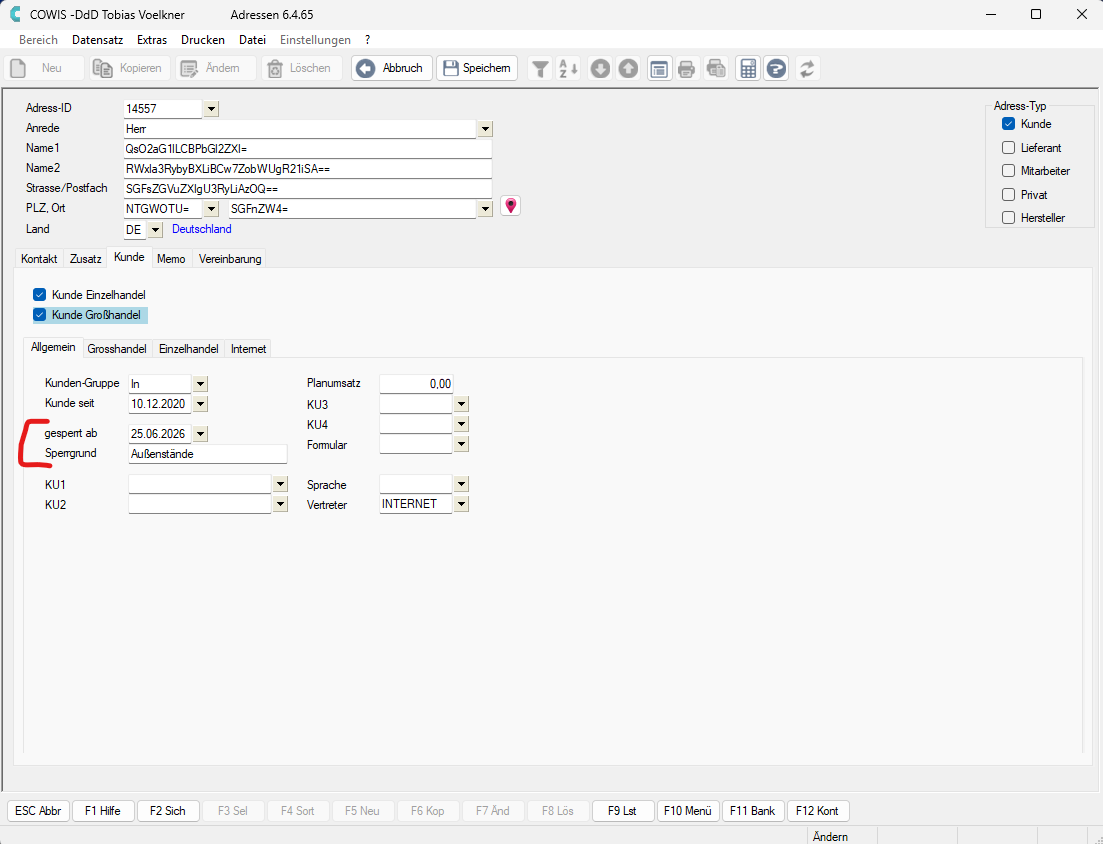This screenshot has width=1103, height=844.
Task: Open the Sprache dropdown arrow
Action: tap(461, 484)
